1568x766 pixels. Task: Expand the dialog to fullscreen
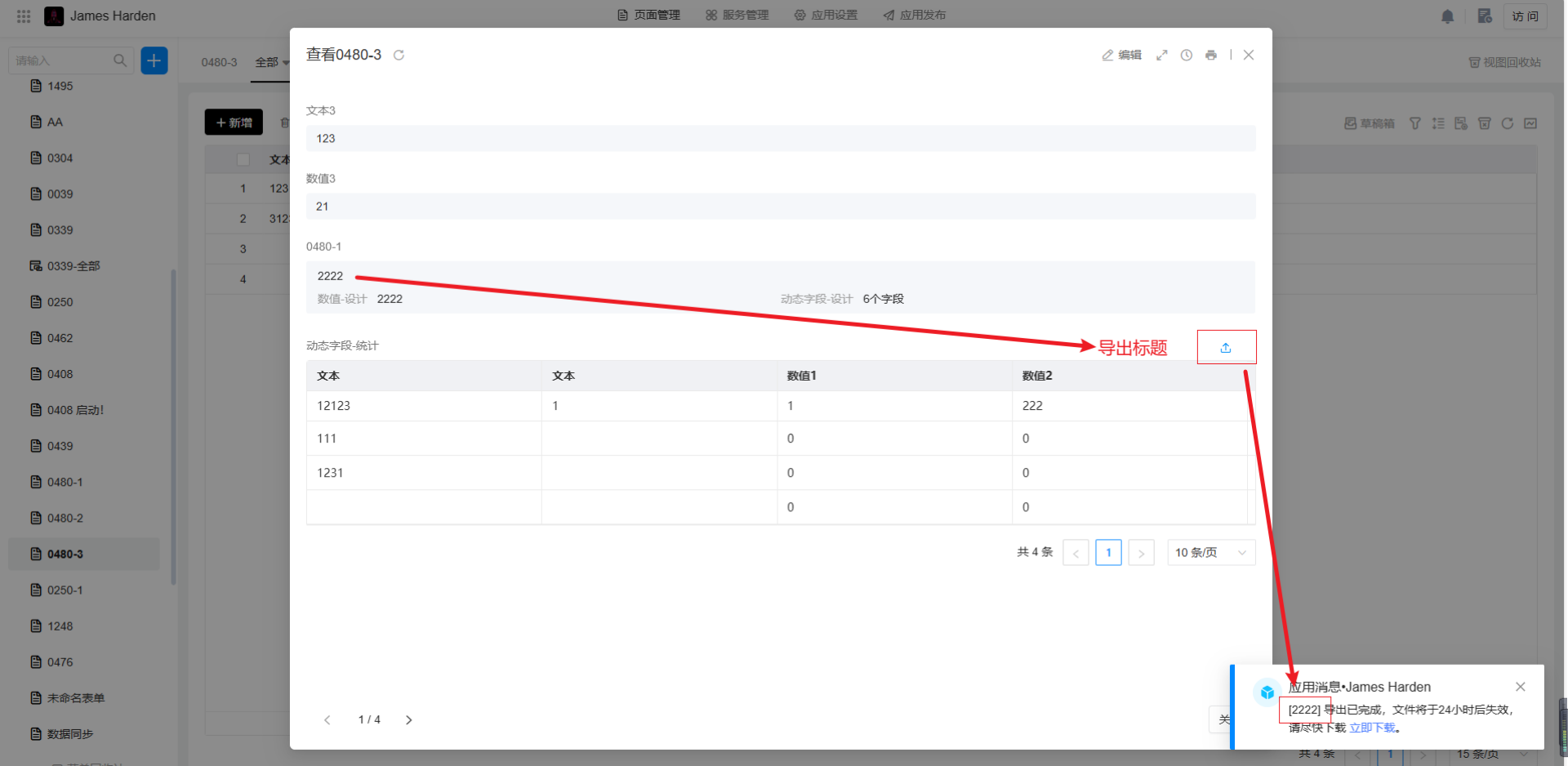click(1161, 56)
